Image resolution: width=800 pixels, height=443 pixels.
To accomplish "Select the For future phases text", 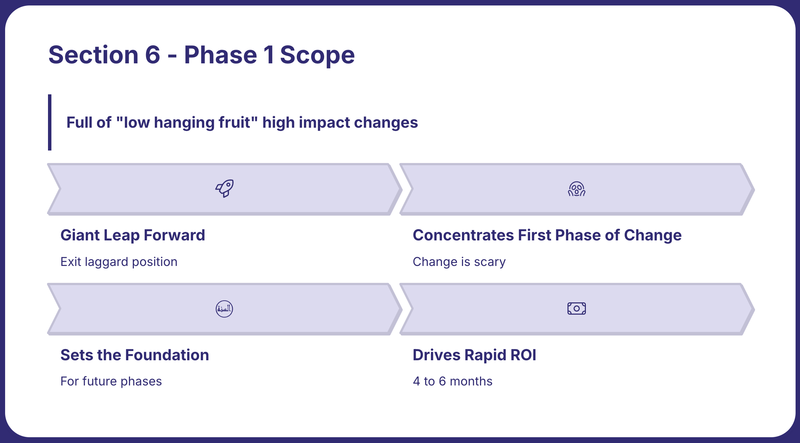I will coord(111,381).
